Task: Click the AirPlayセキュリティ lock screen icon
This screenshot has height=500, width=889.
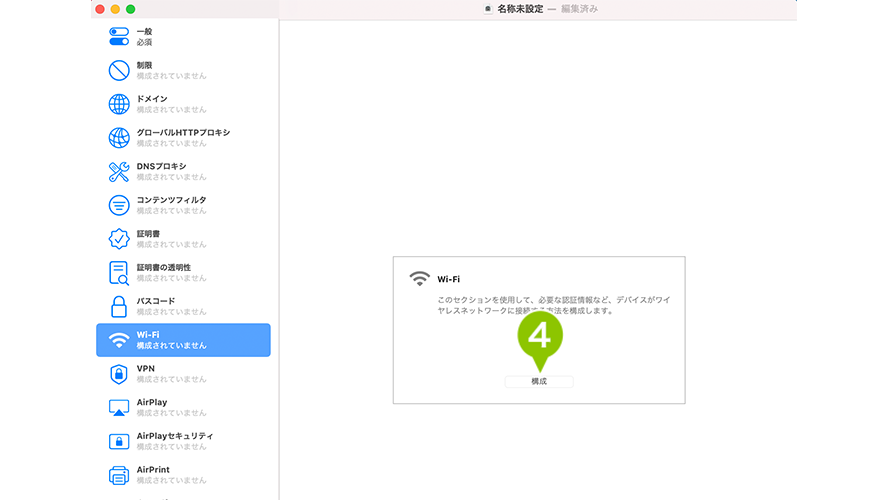Action: point(118,441)
